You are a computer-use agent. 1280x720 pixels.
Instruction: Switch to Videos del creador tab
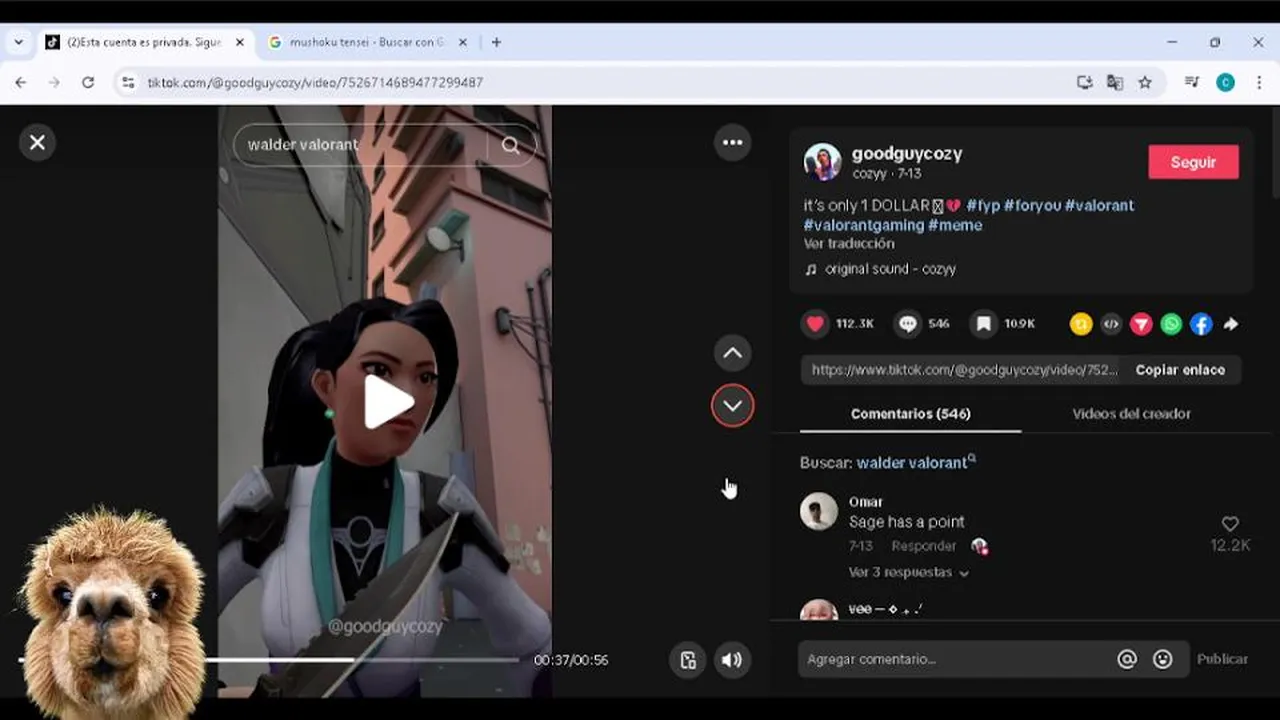point(1131,414)
